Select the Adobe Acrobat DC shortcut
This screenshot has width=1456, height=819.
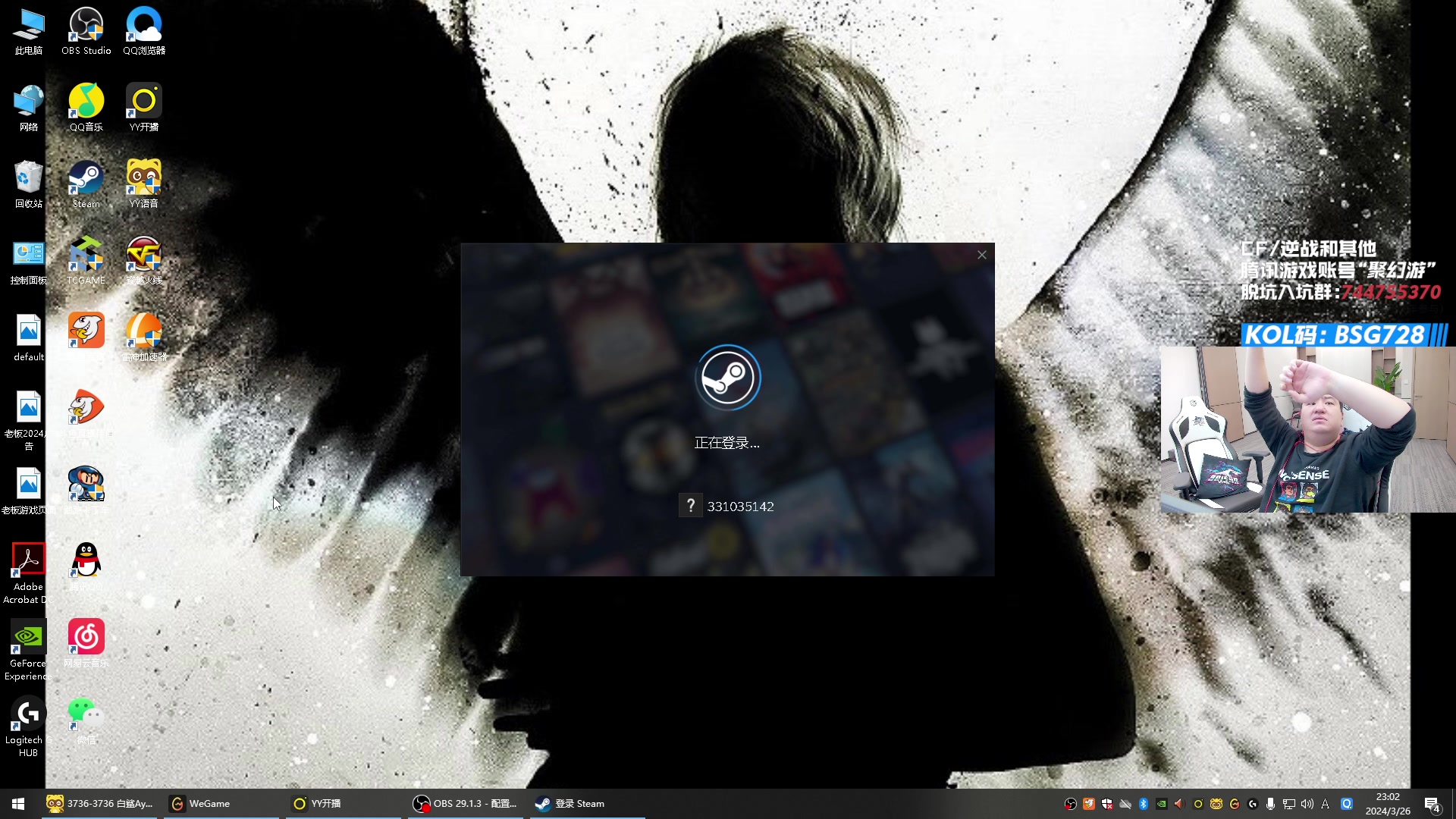pyautogui.click(x=29, y=574)
